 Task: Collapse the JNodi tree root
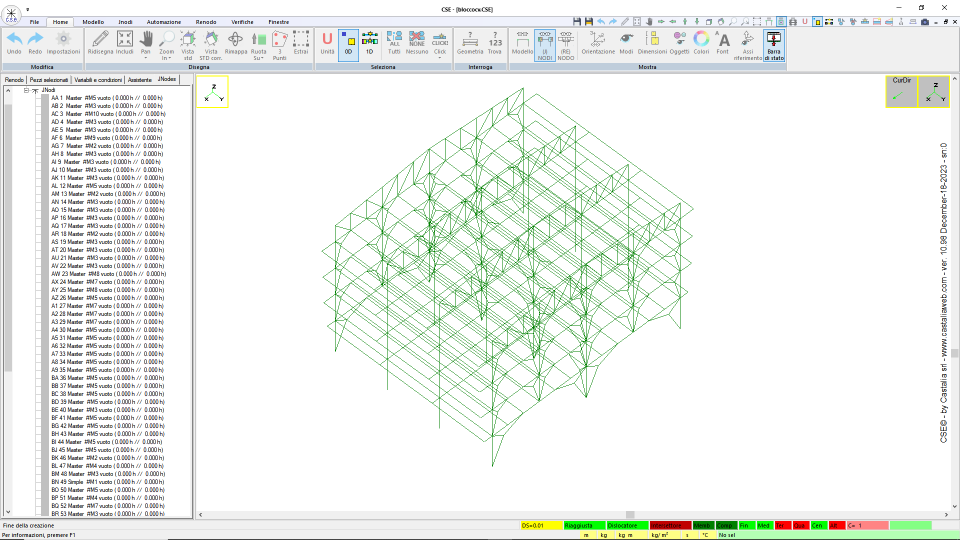click(x=26, y=90)
